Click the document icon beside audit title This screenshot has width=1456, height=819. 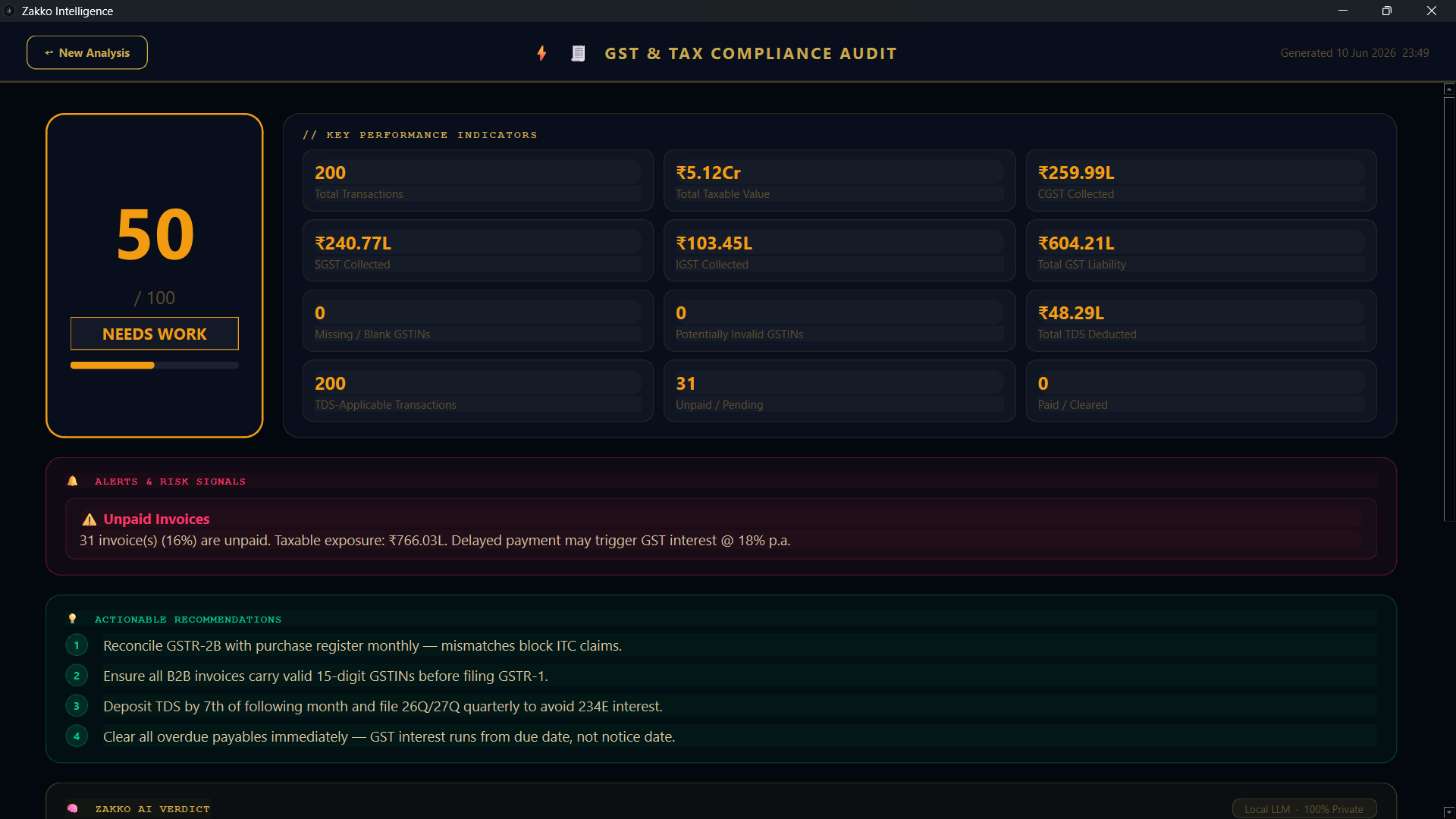point(578,53)
